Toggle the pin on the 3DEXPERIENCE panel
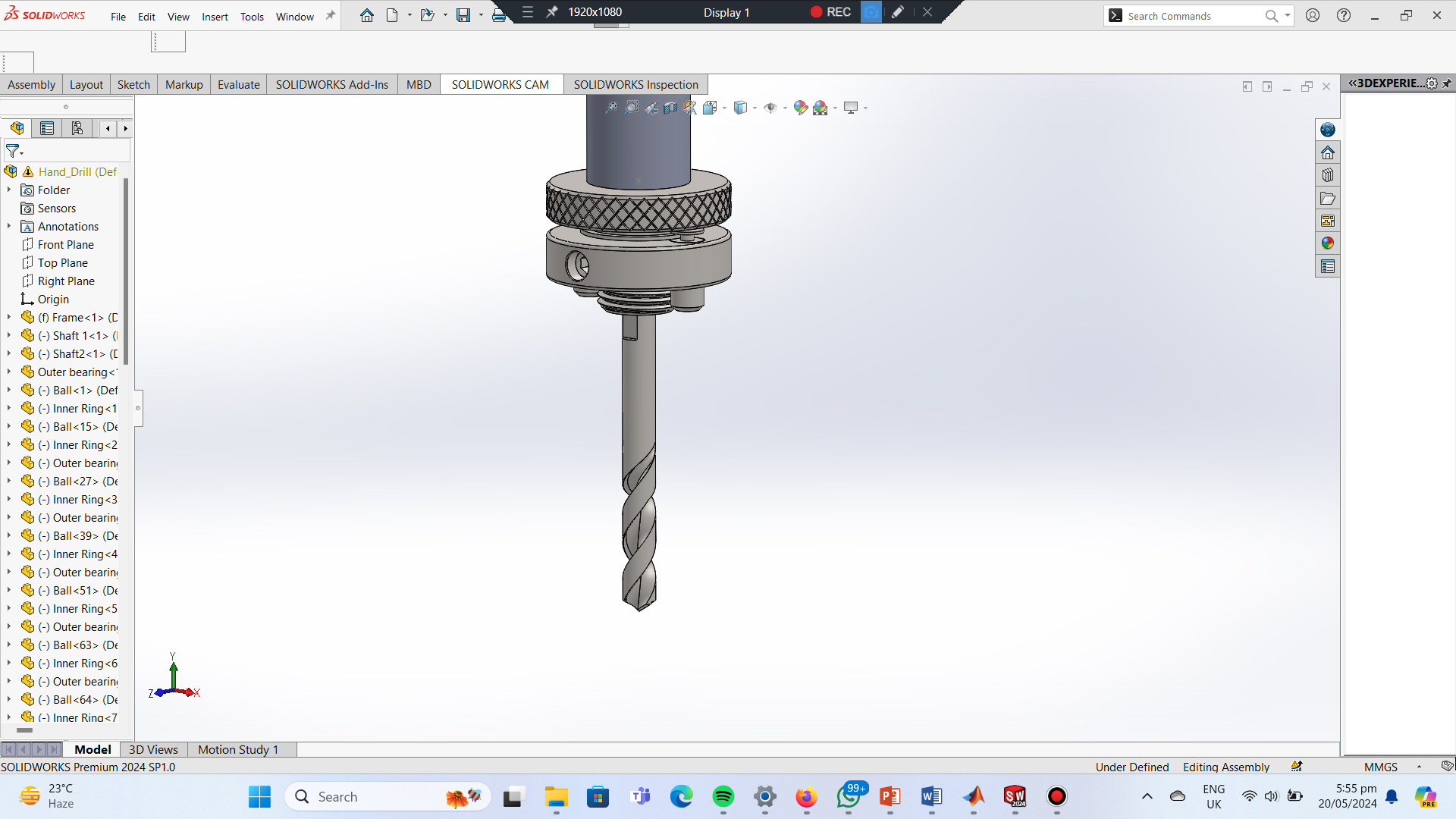1456x819 pixels. coord(1447,83)
